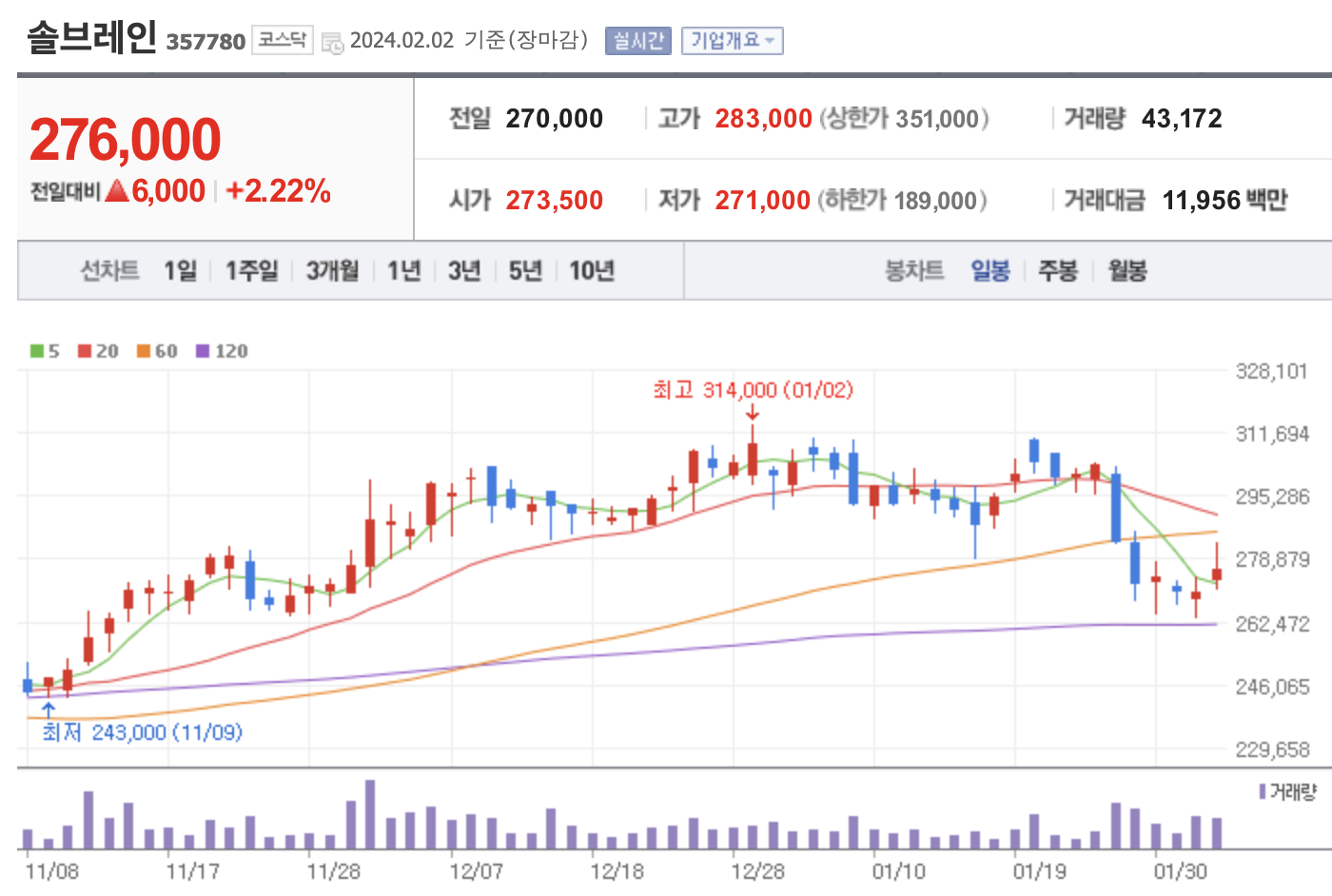Click the 229,658 price axis label
Screen dimensions: 1332x896
1272,750
